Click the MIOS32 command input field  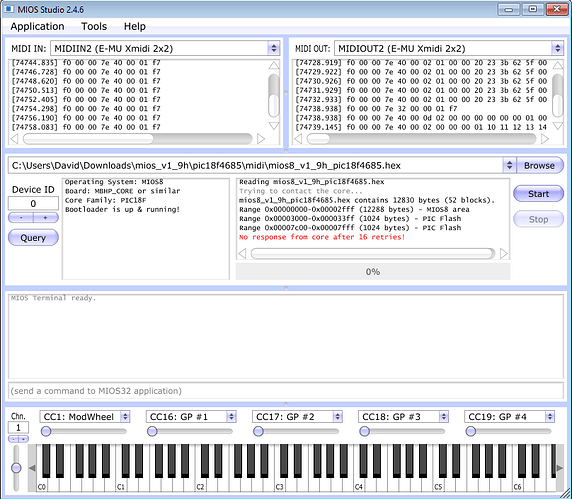tap(286, 391)
